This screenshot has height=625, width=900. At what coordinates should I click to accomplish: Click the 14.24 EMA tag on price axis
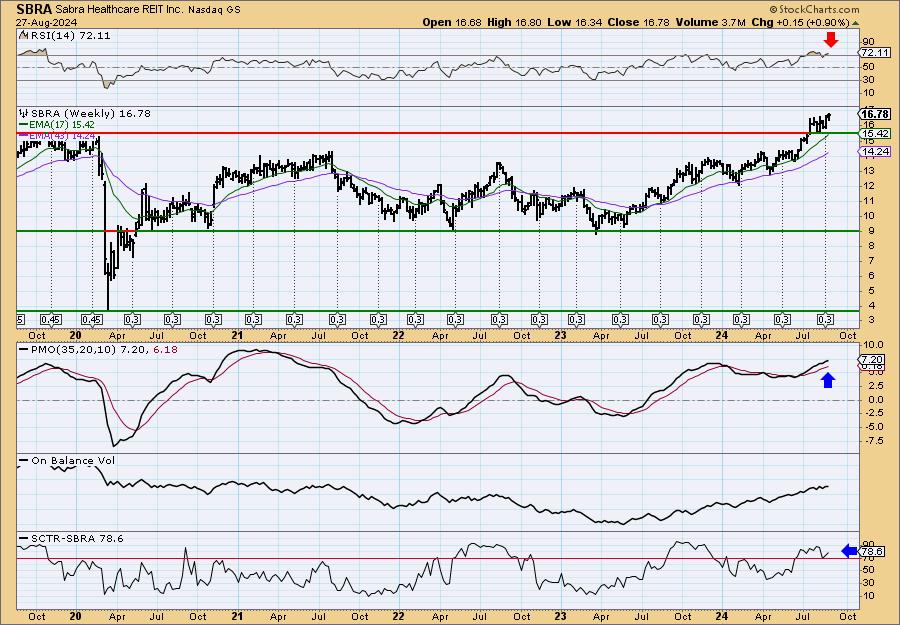[x=875, y=152]
